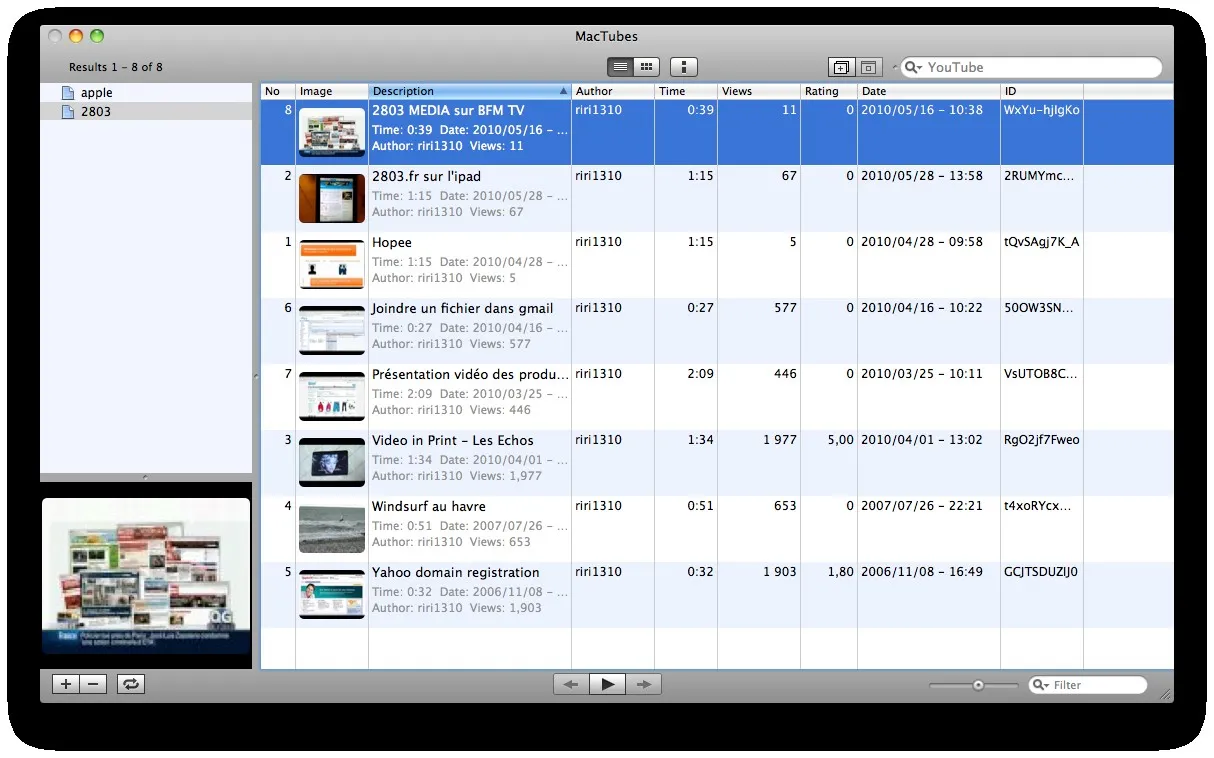The height and width of the screenshot is (758, 1214).
Task: Click the document icon next to apple
Action: 68,92
